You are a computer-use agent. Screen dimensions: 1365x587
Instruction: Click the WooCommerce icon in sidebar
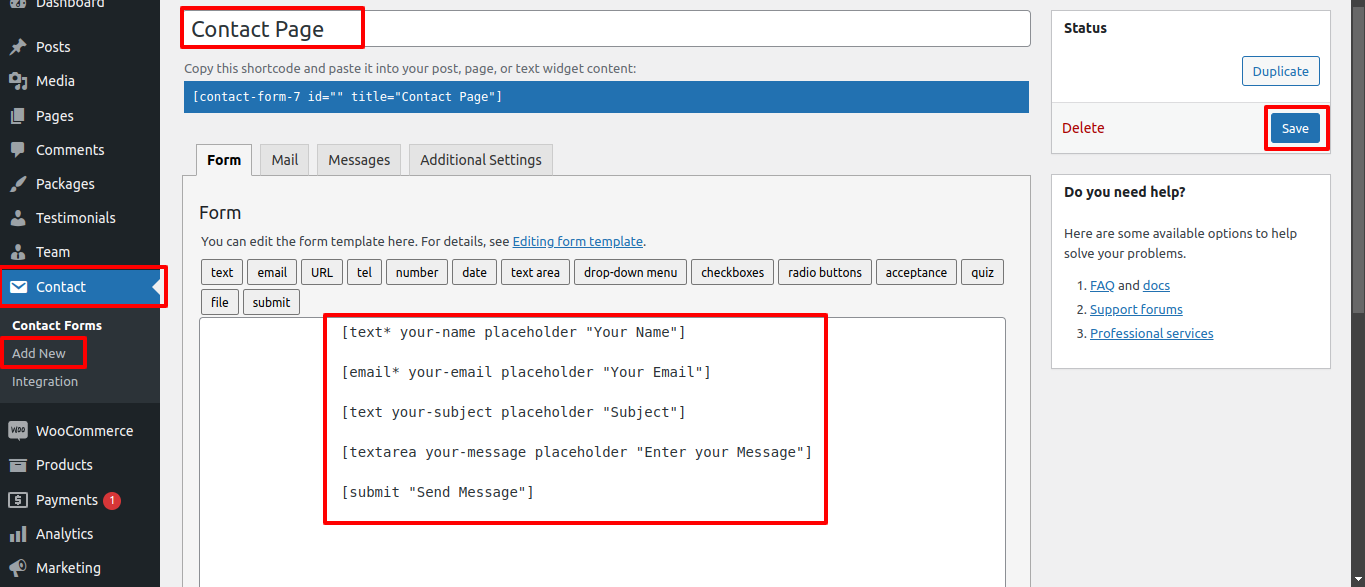[x=17, y=431]
